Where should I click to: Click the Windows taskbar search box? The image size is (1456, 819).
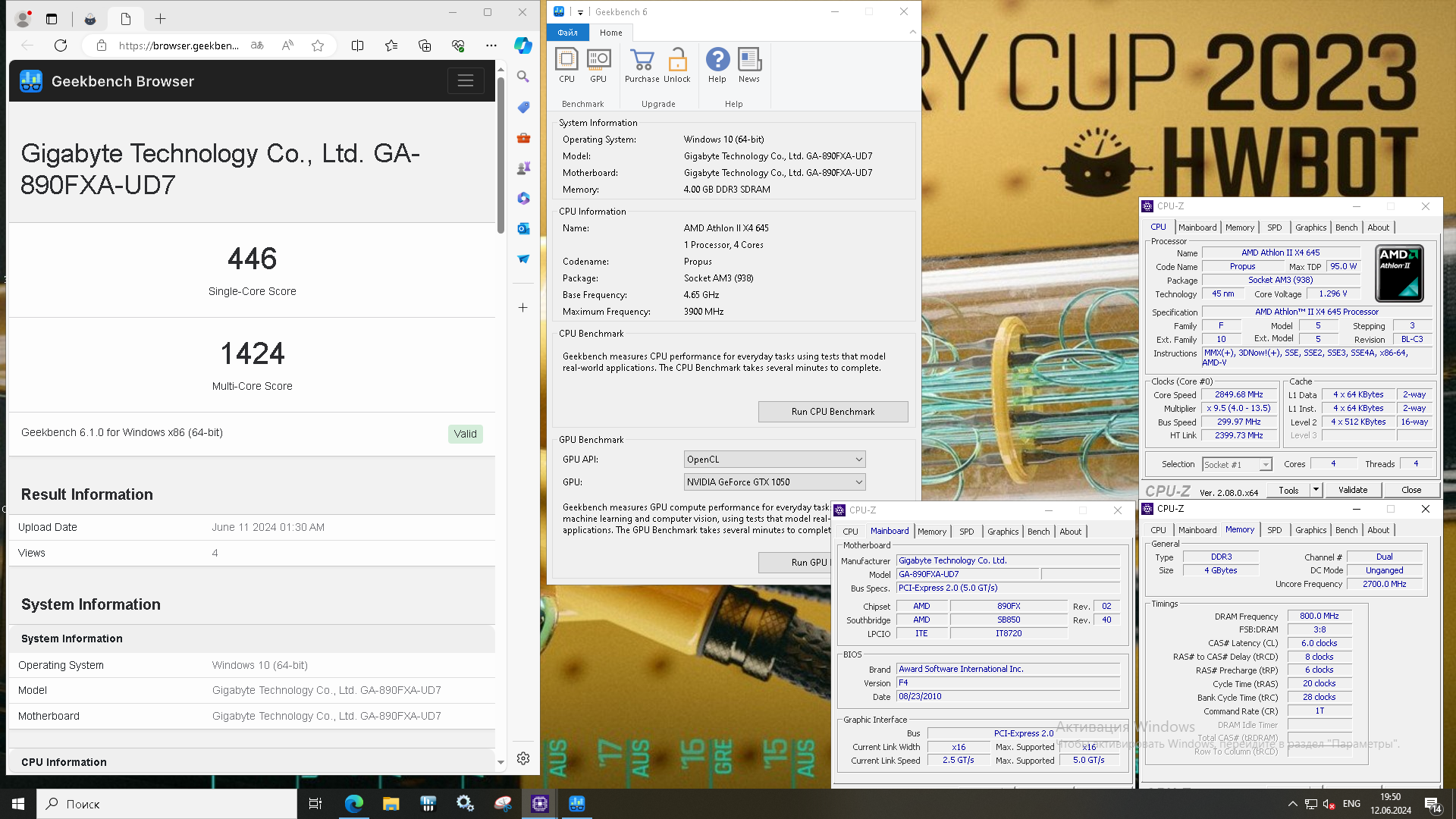(167, 804)
